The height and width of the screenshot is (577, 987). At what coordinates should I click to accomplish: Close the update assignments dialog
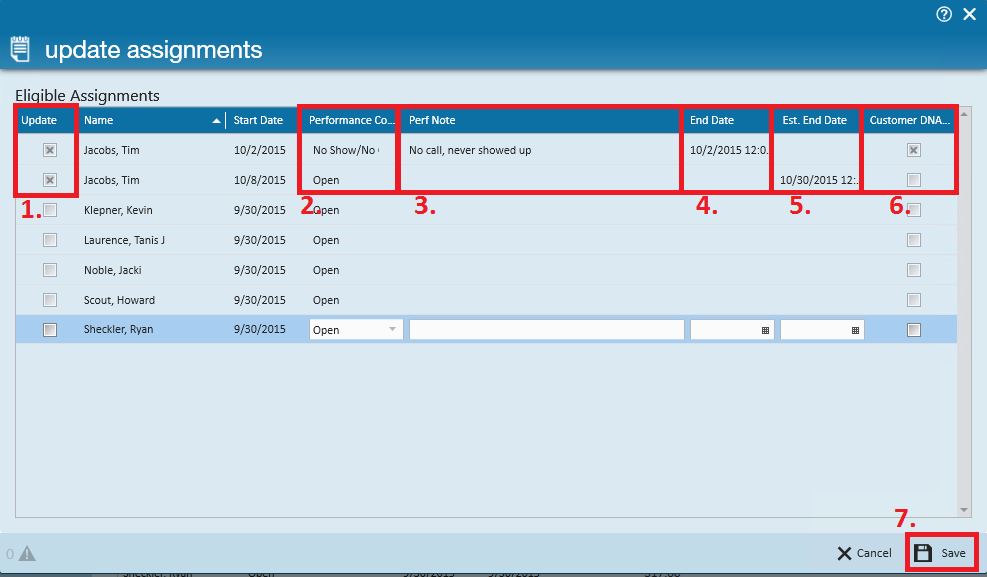coord(969,14)
